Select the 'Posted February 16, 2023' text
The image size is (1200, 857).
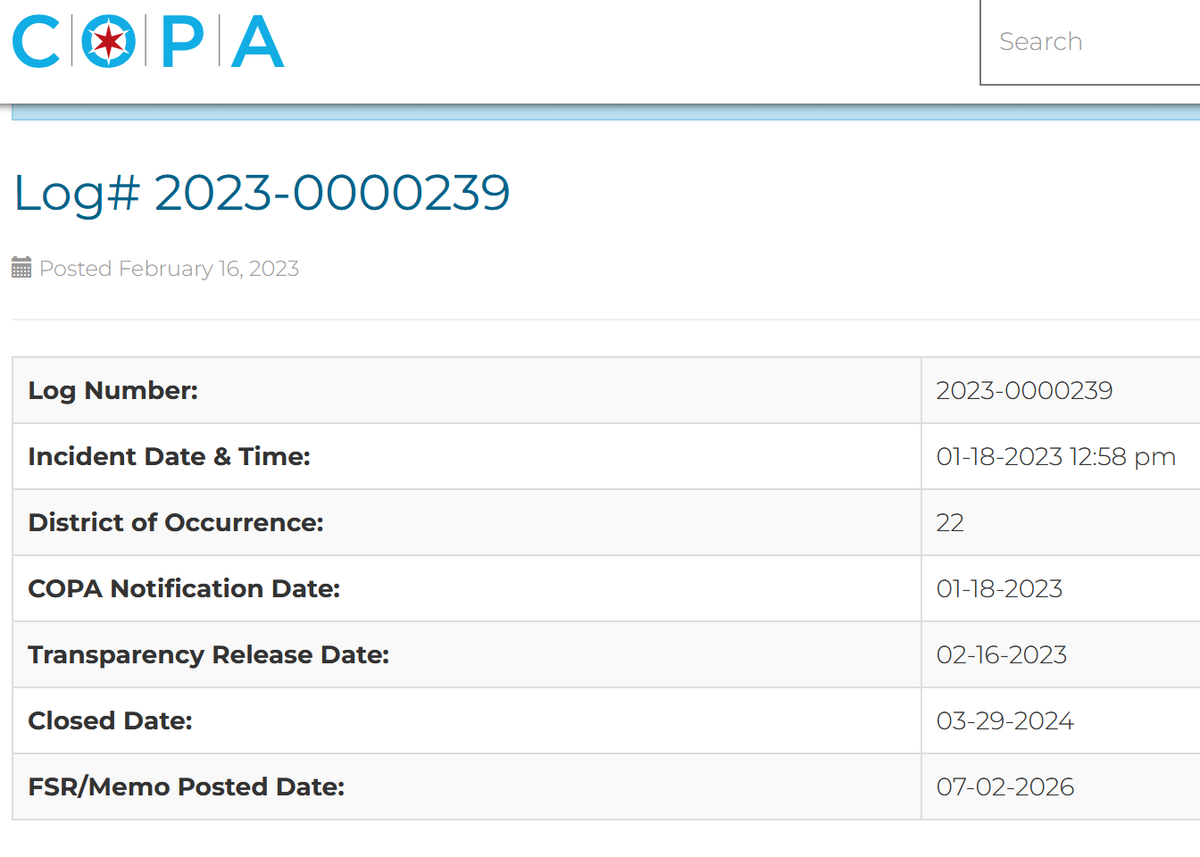click(169, 268)
